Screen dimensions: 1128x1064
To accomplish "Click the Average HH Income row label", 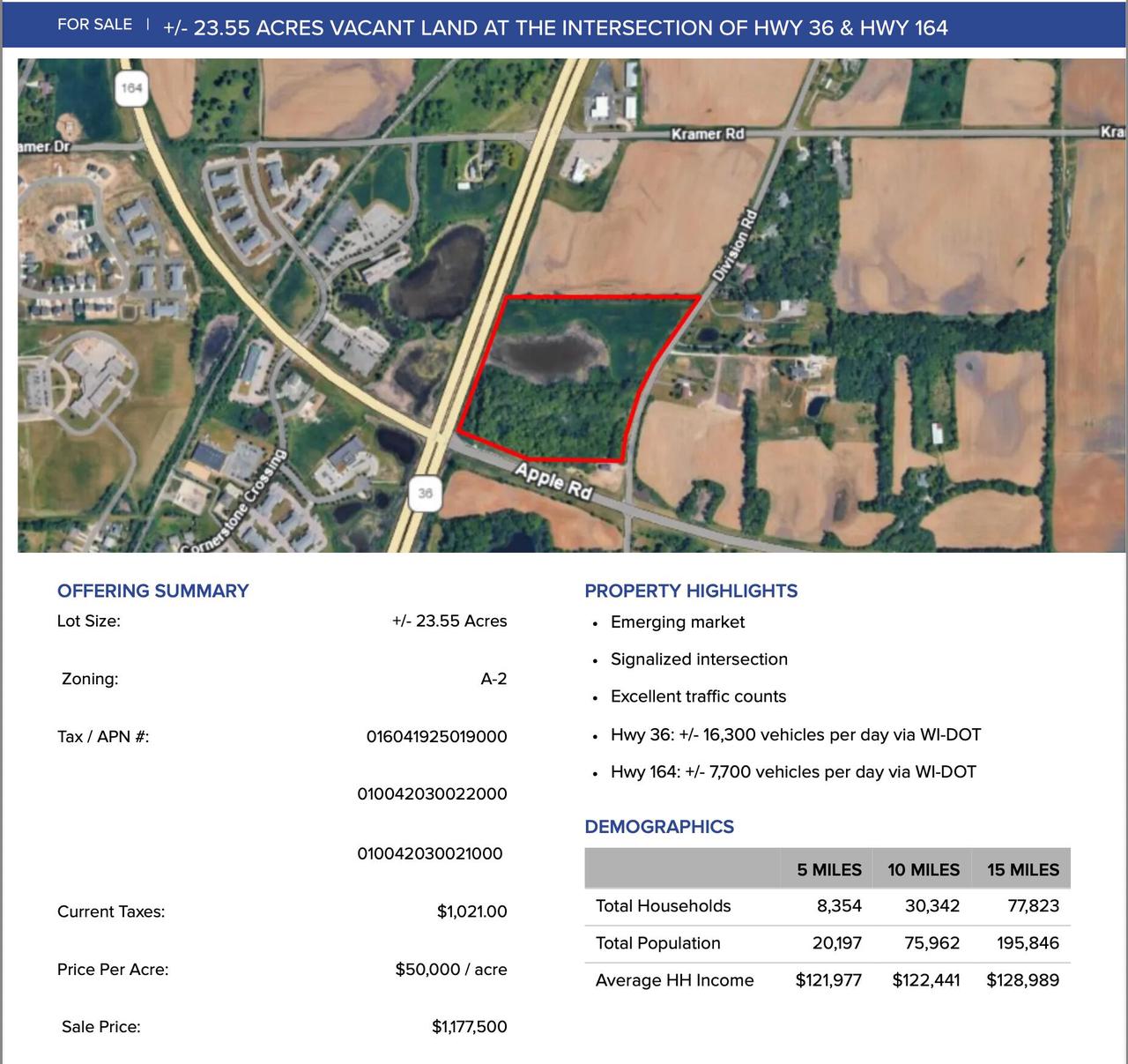I will click(x=675, y=980).
